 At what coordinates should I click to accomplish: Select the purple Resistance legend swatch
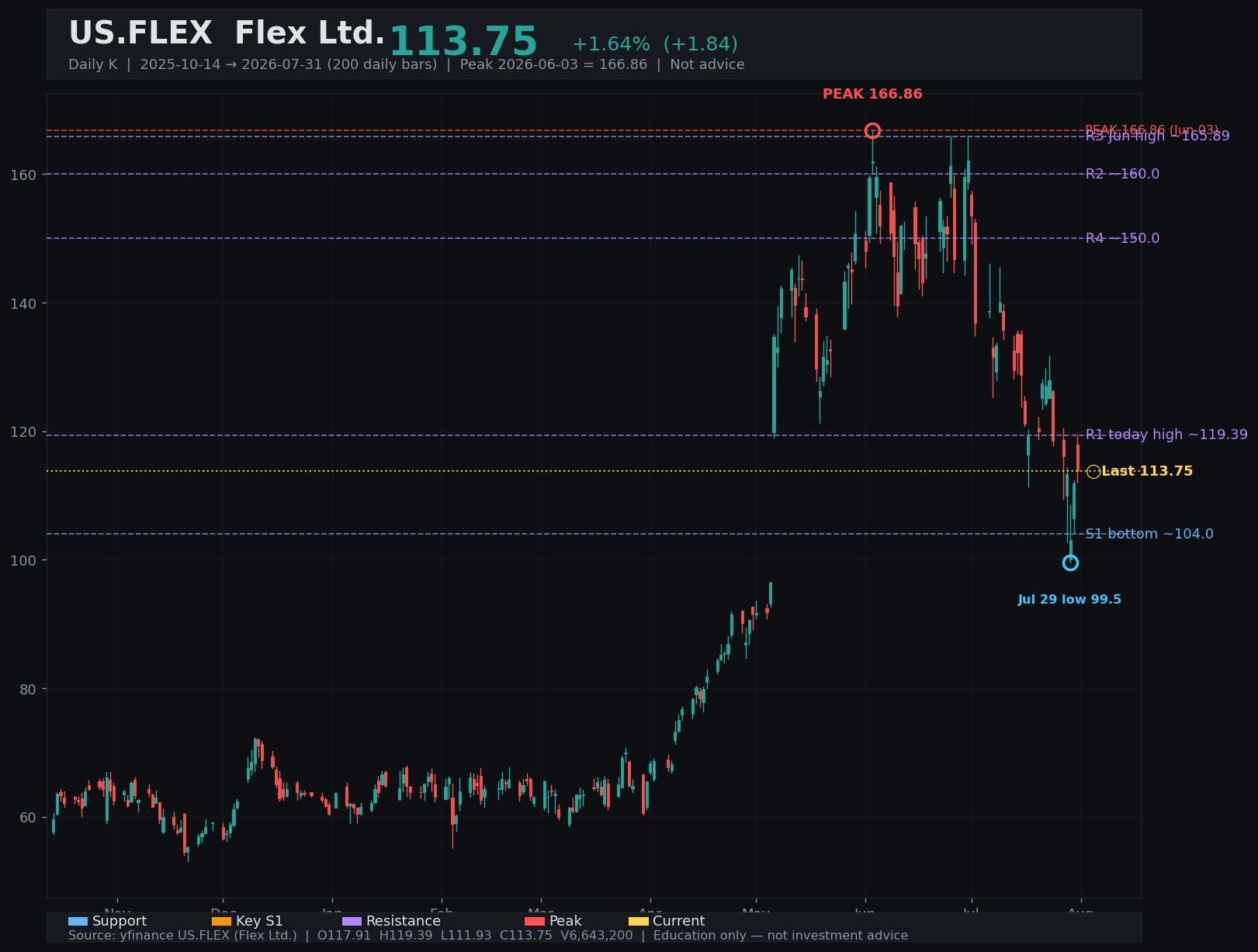click(x=352, y=921)
